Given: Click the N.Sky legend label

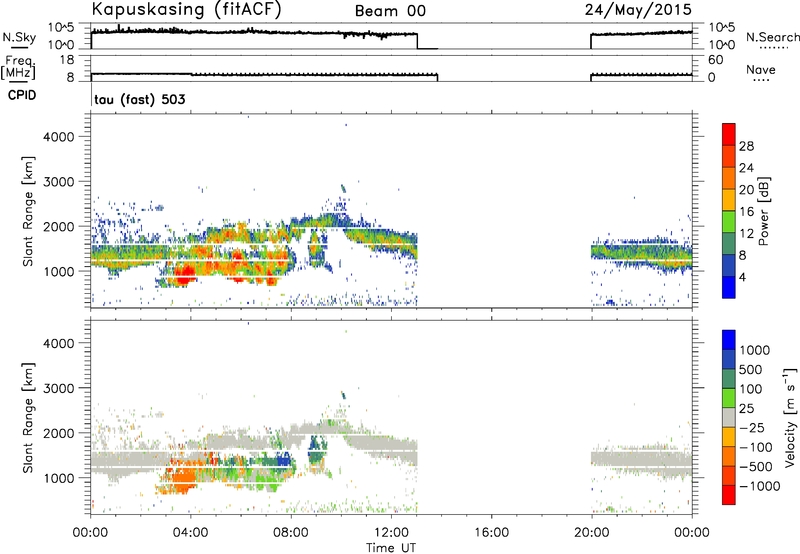Looking at the screenshot, I should (x=19, y=37).
